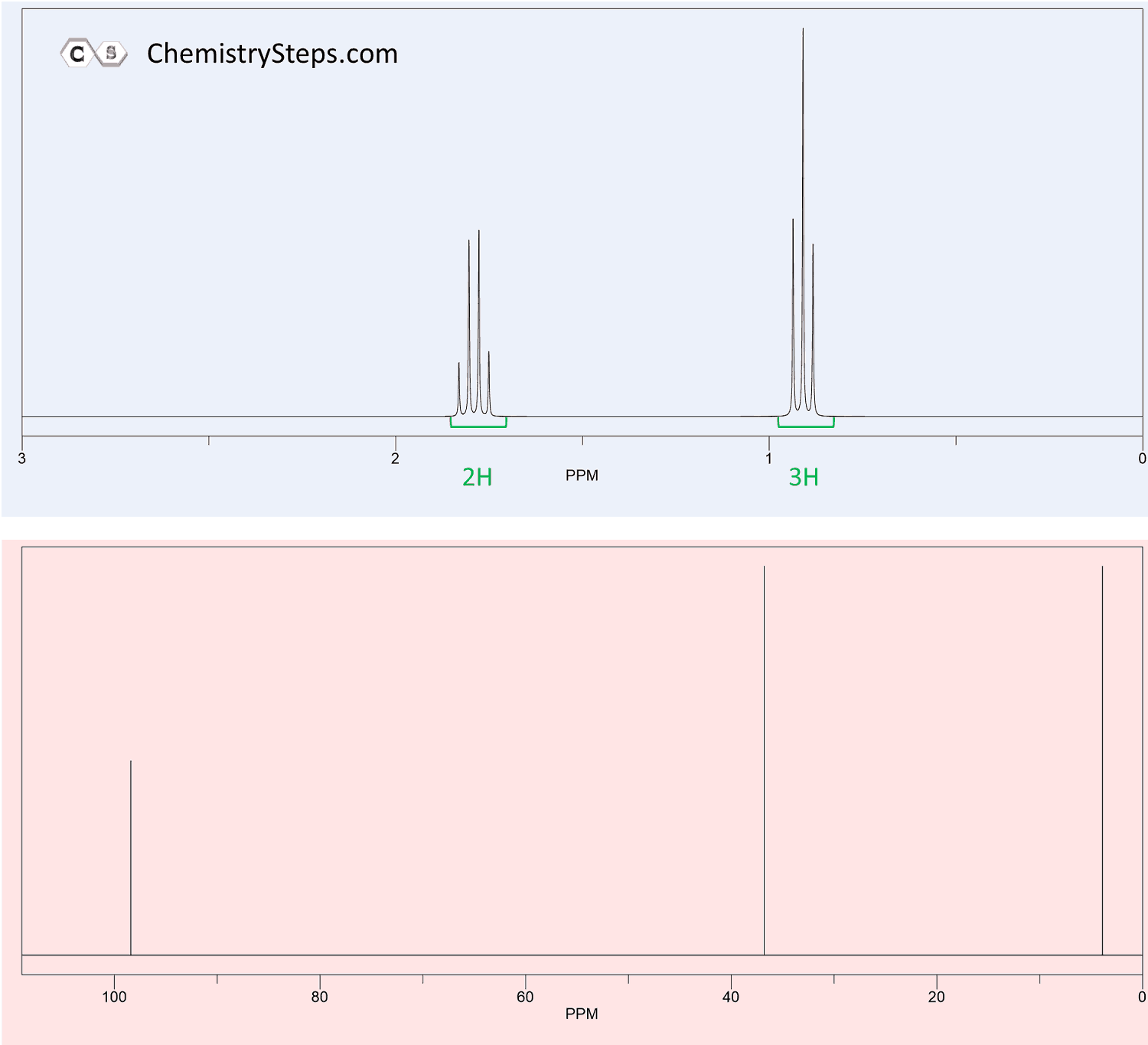Screen dimensions: 1148x1045
Task: Click the "1" tick label on the proton axis
Action: (768, 459)
